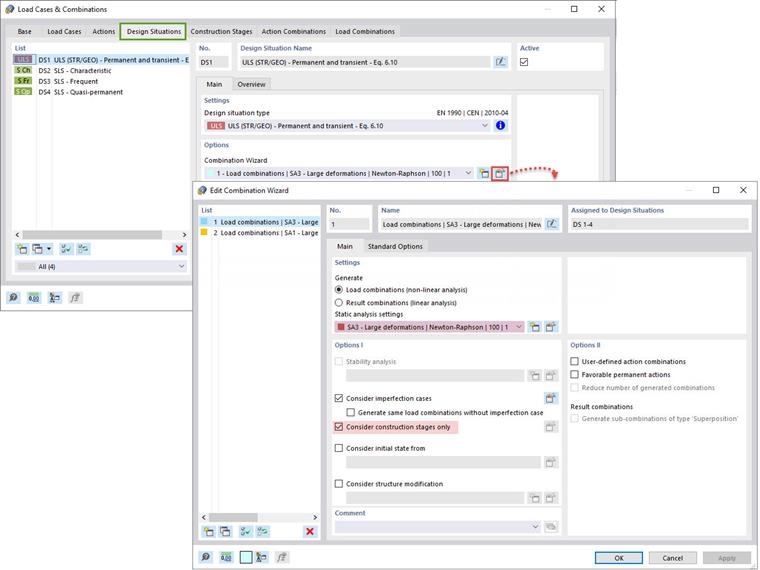
Task: Enable User-defined action combinations
Action: (x=575, y=361)
